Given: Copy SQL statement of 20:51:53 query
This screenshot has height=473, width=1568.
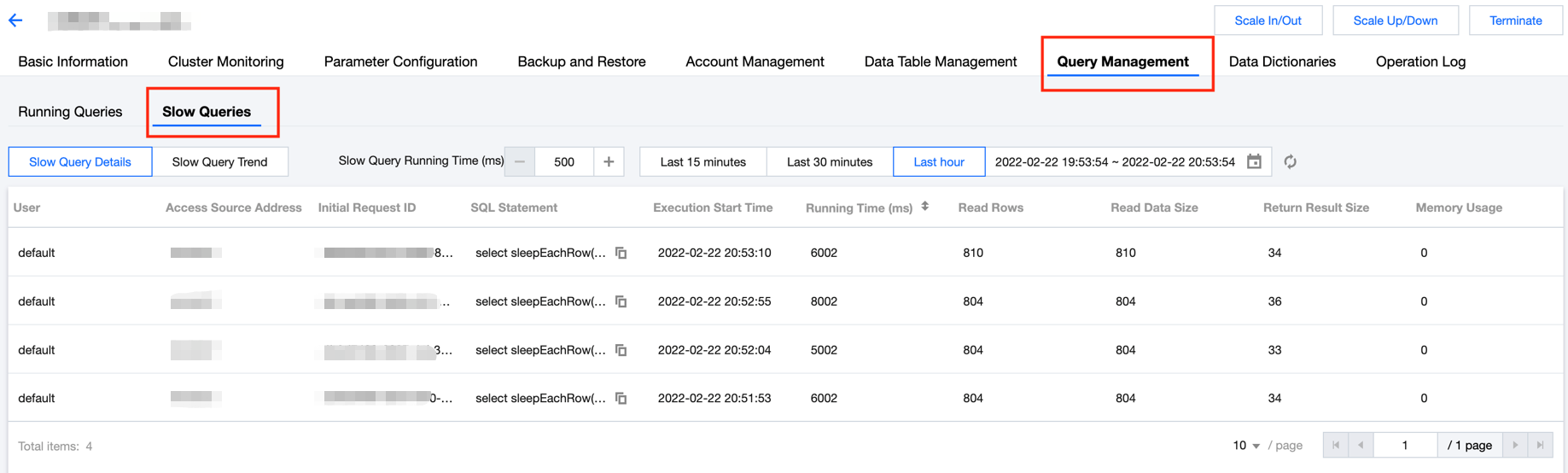Looking at the screenshot, I should pyautogui.click(x=621, y=399).
